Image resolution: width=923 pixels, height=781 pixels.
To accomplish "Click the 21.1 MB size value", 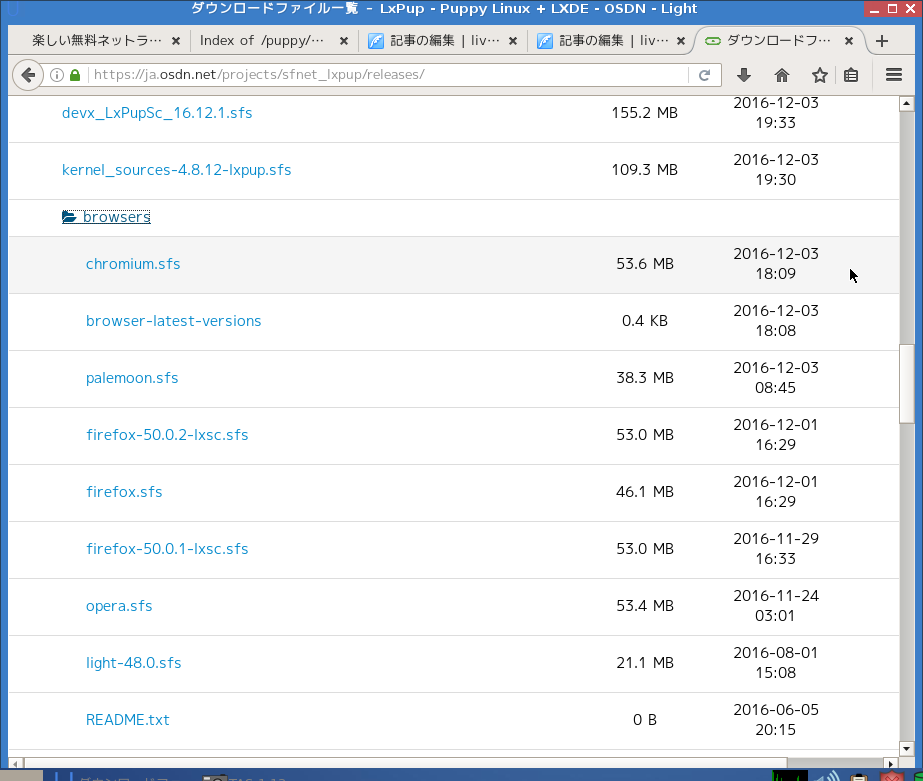I will pos(645,663).
